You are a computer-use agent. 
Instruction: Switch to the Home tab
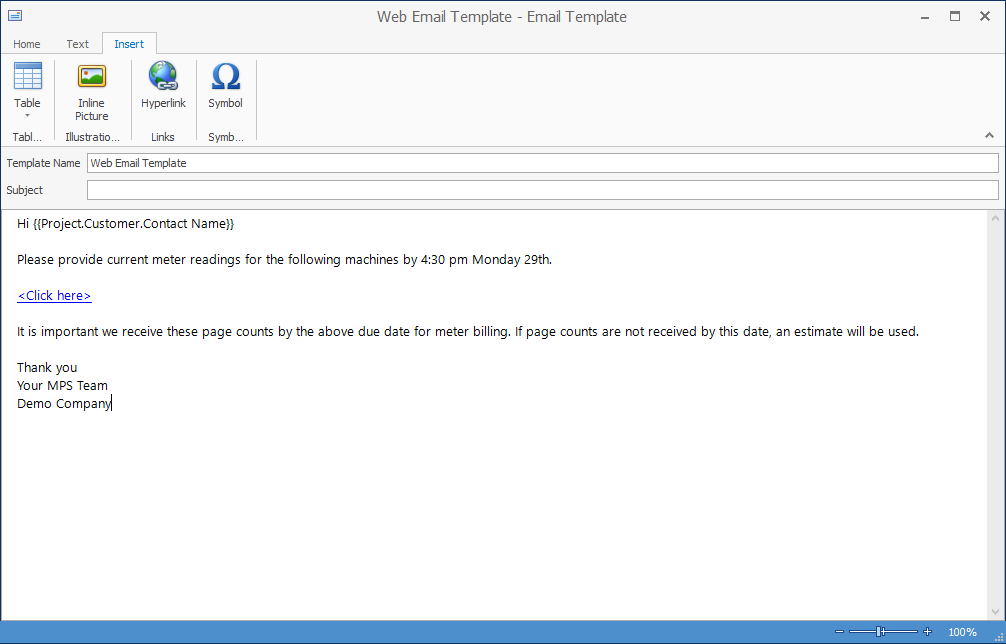pos(26,44)
